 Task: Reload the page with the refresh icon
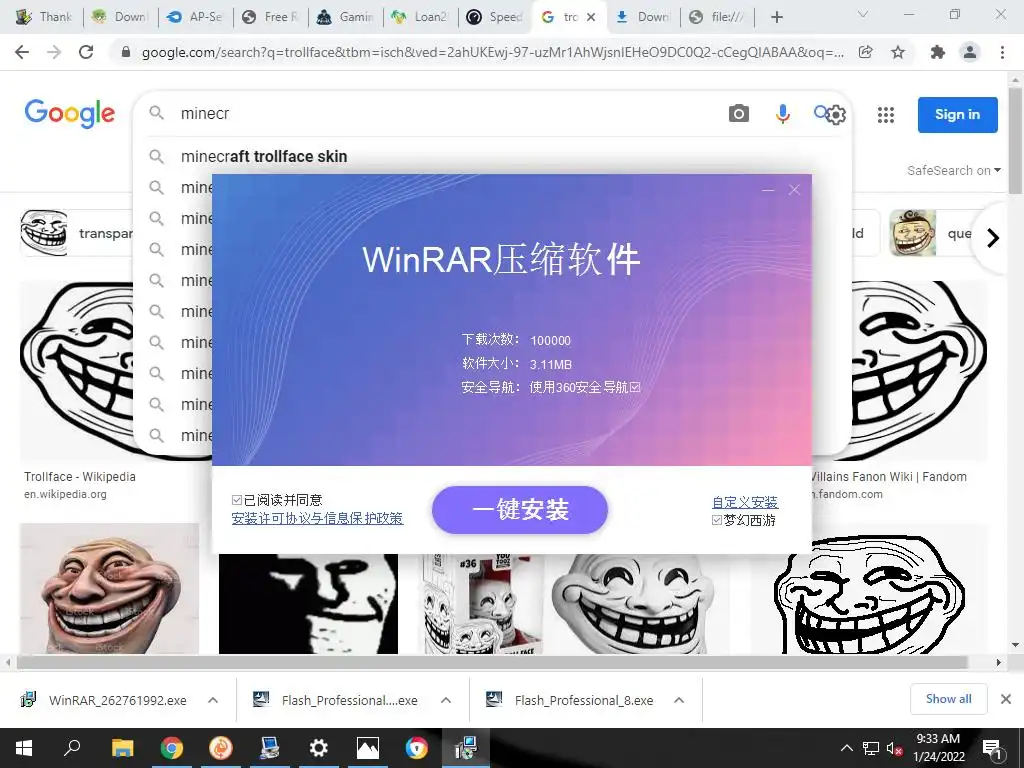tap(86, 52)
